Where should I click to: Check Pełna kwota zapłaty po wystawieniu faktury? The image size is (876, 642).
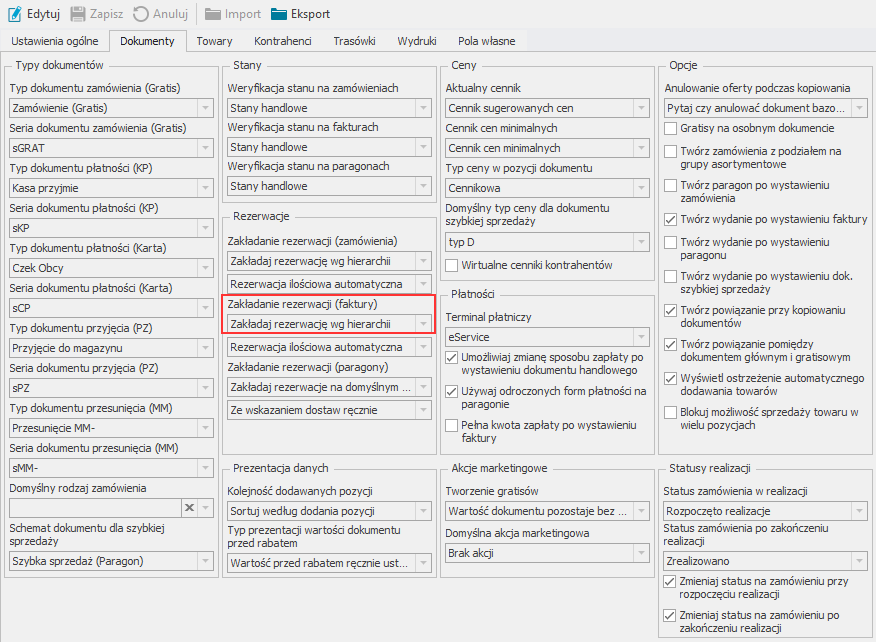453,425
